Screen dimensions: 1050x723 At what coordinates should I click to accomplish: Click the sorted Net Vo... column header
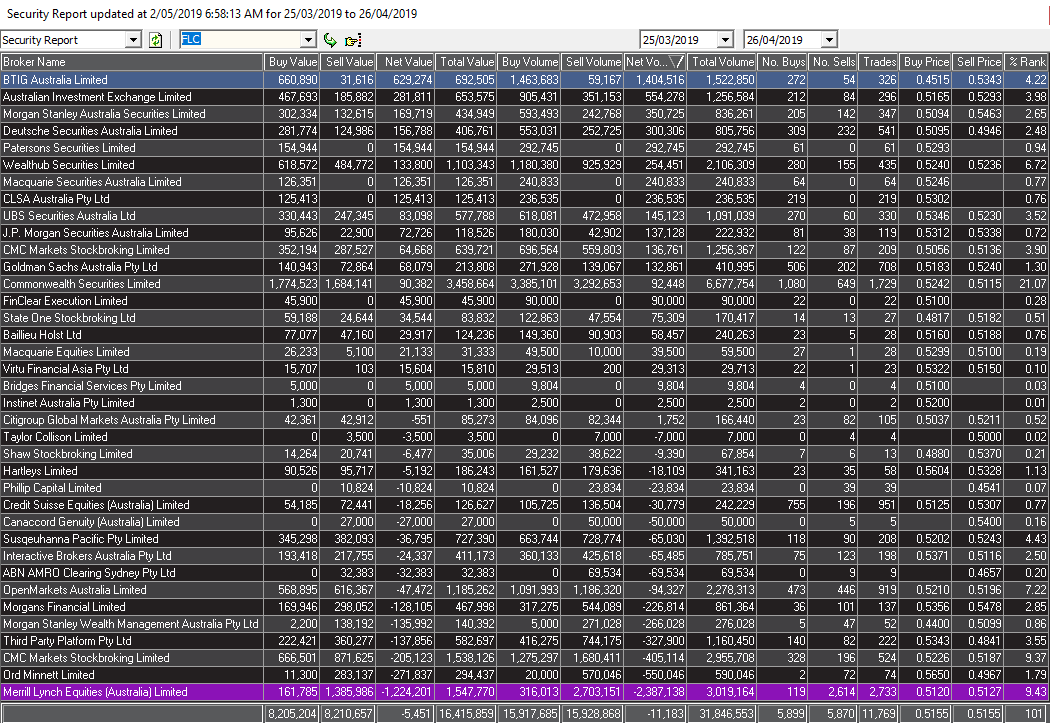655,62
